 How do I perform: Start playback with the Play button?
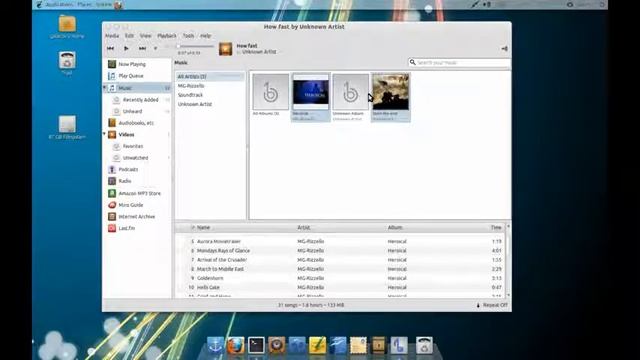click(127, 49)
